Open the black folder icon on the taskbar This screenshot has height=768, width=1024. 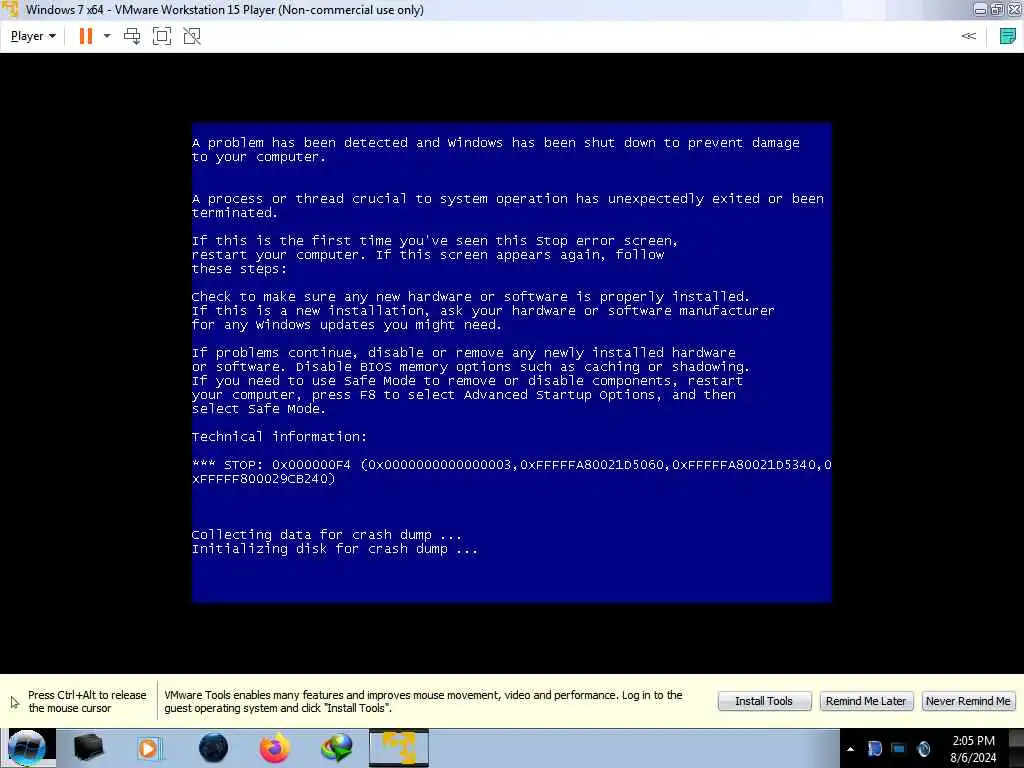click(88, 748)
